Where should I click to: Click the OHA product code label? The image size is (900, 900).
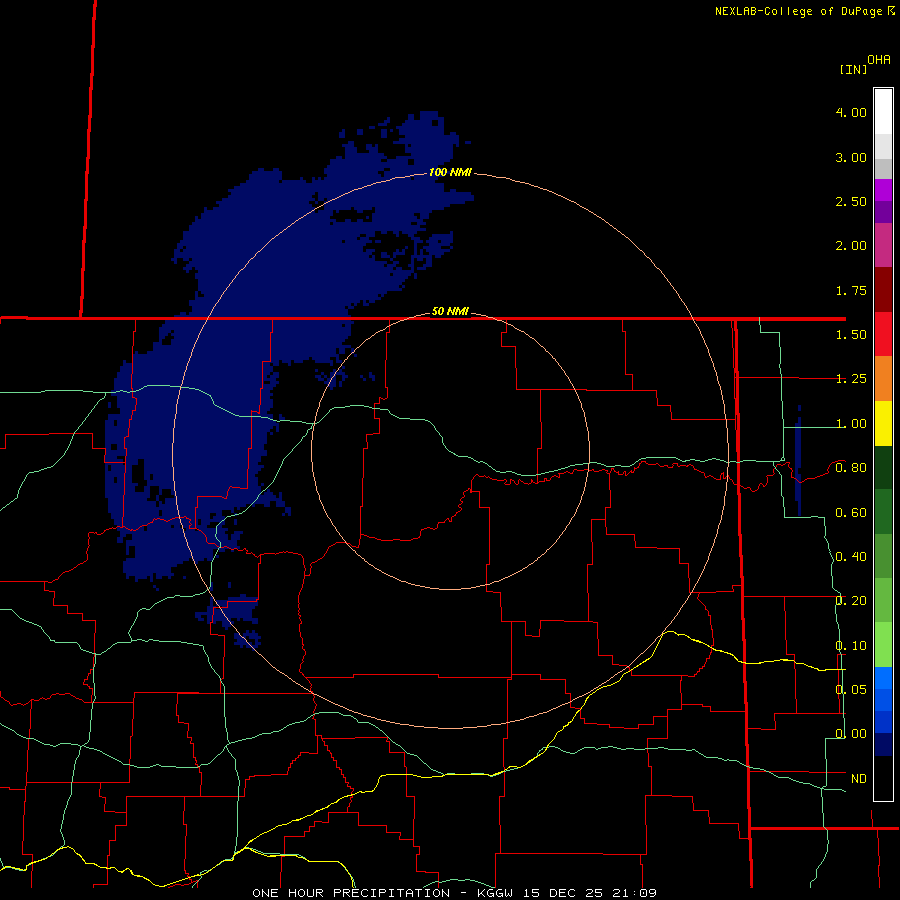[x=879, y=60]
